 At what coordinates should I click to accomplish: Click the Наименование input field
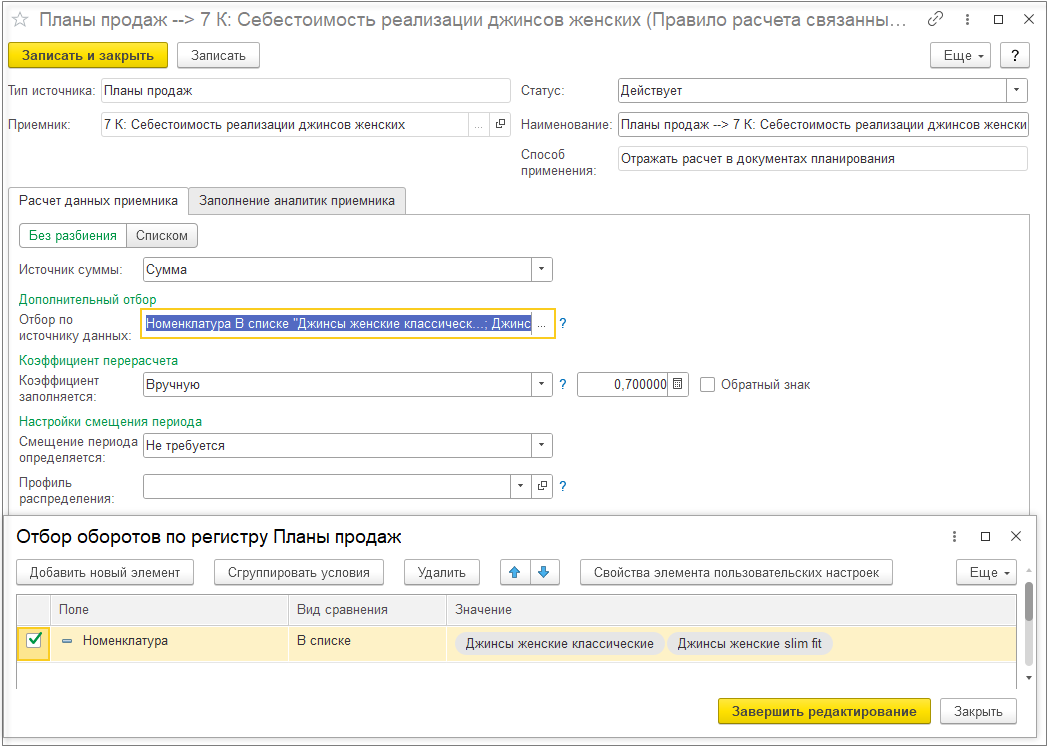(822, 124)
